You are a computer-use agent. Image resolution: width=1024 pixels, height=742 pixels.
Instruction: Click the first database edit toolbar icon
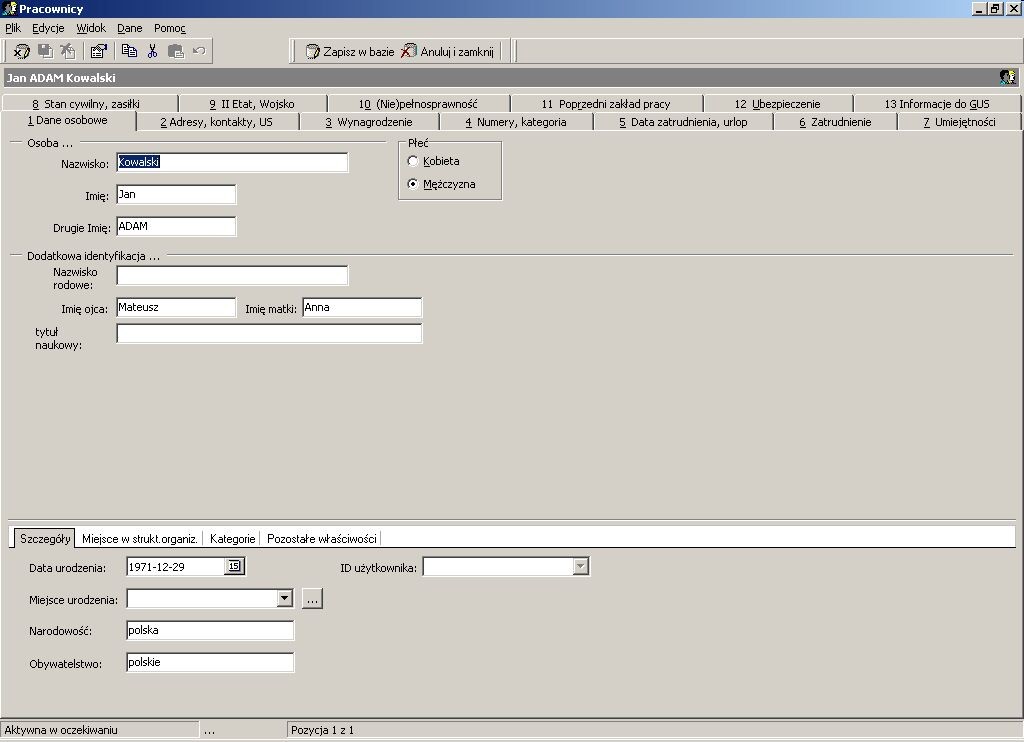click(x=22, y=51)
